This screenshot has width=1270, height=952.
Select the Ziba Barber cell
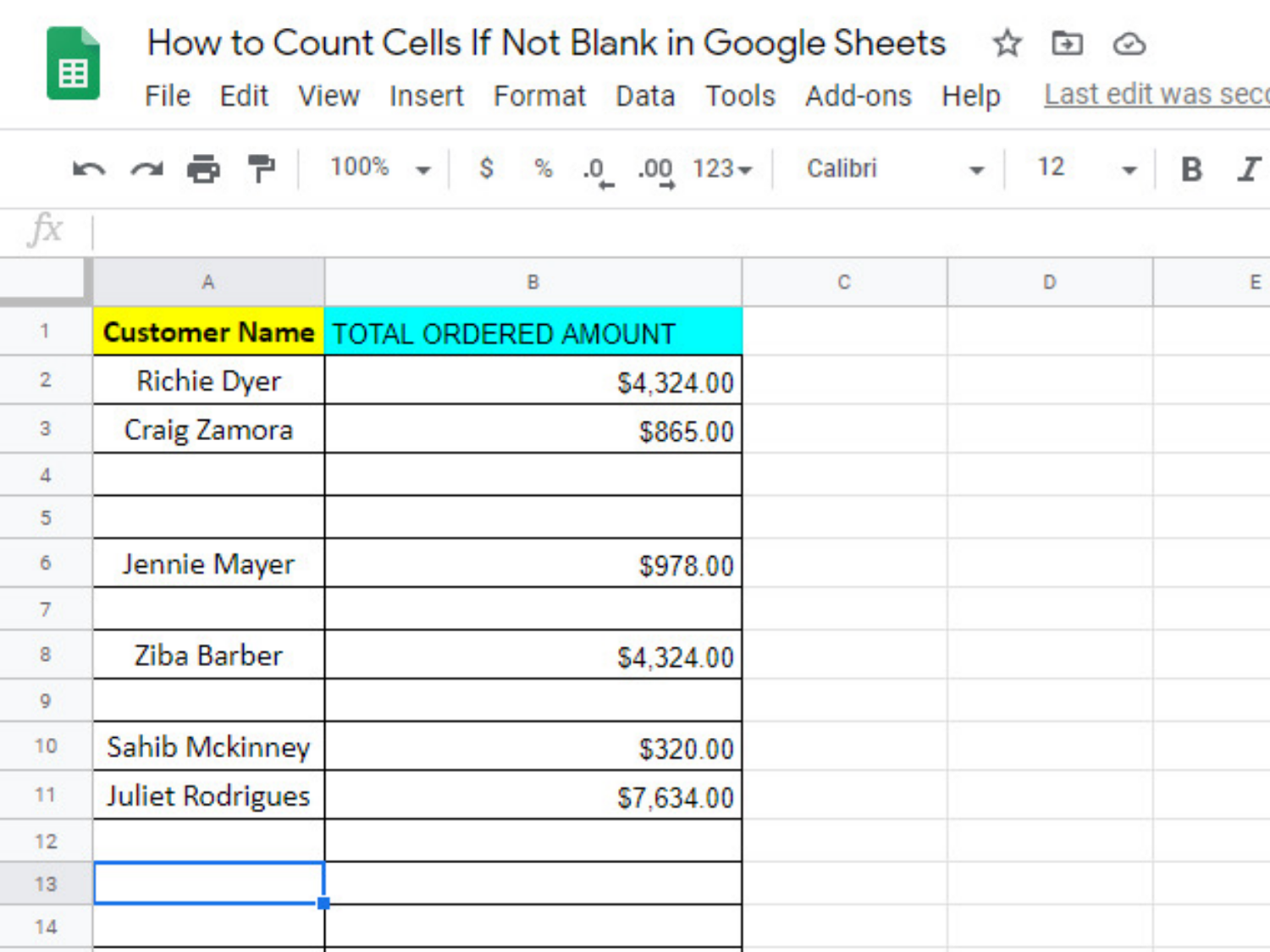[x=208, y=654]
